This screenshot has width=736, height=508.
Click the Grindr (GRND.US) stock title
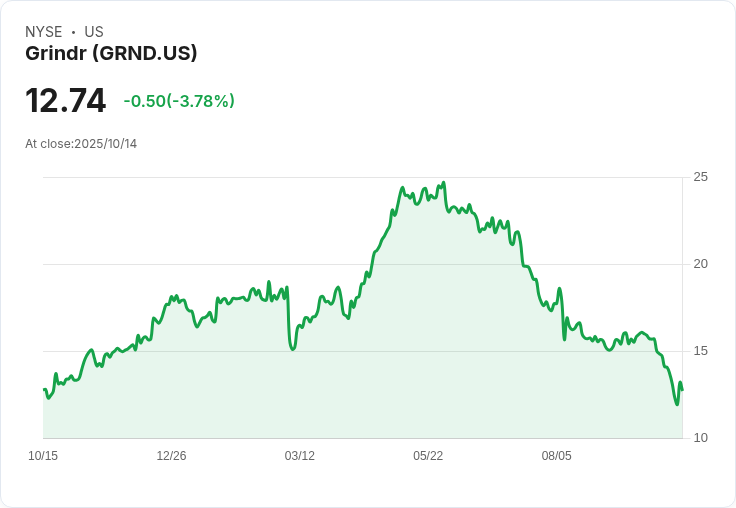[x=111, y=53]
